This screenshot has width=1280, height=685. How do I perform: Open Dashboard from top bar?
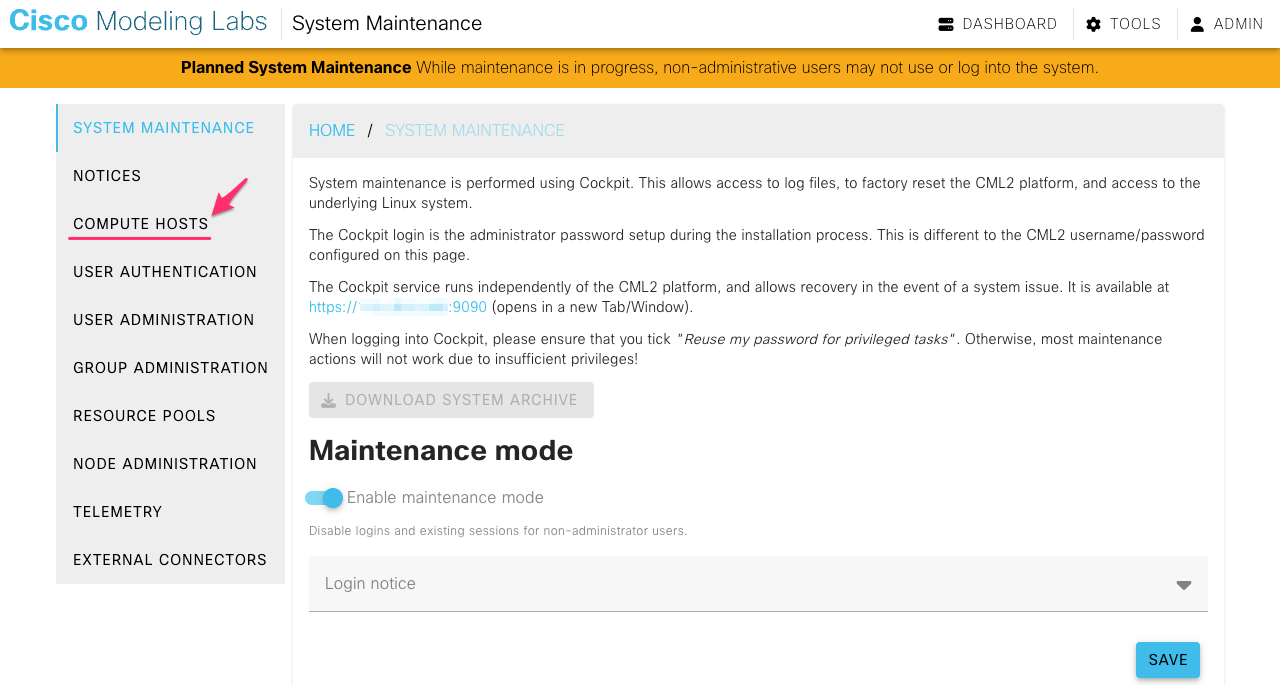[998, 24]
